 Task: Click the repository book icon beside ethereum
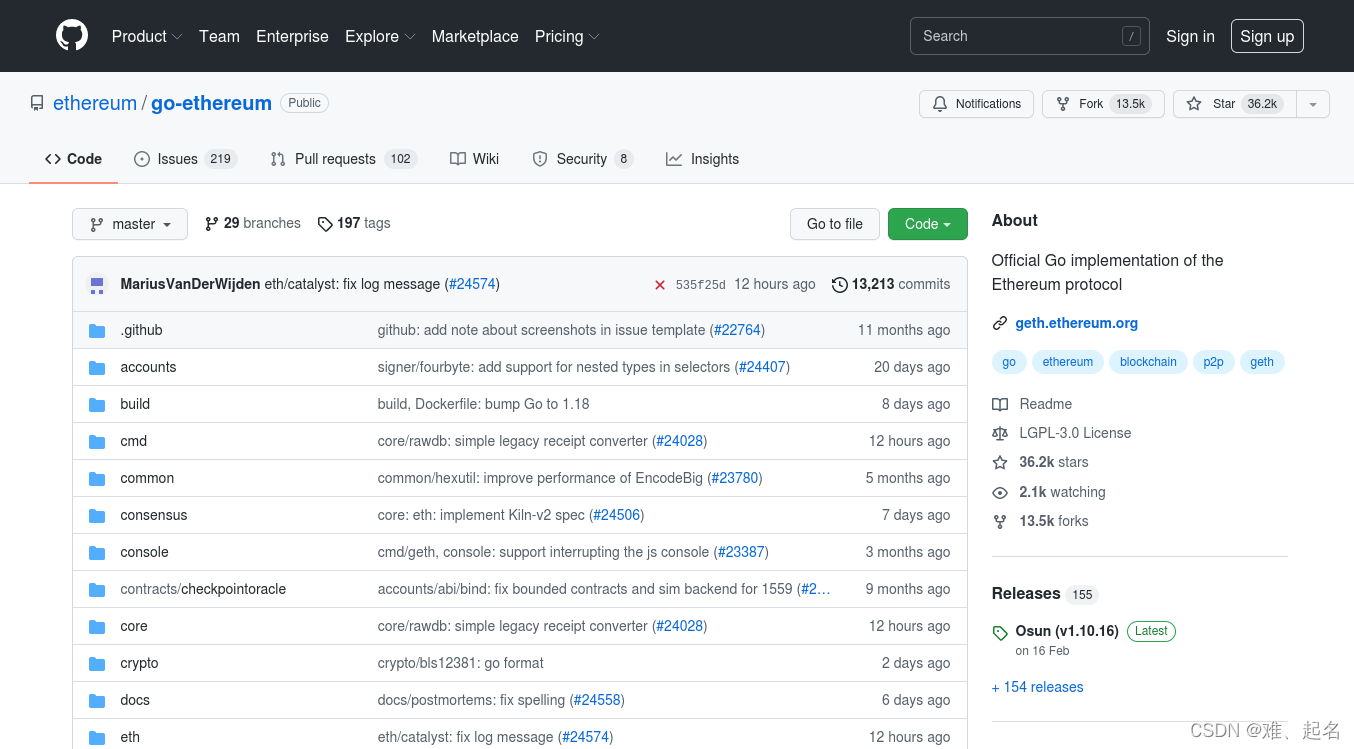coord(37,103)
